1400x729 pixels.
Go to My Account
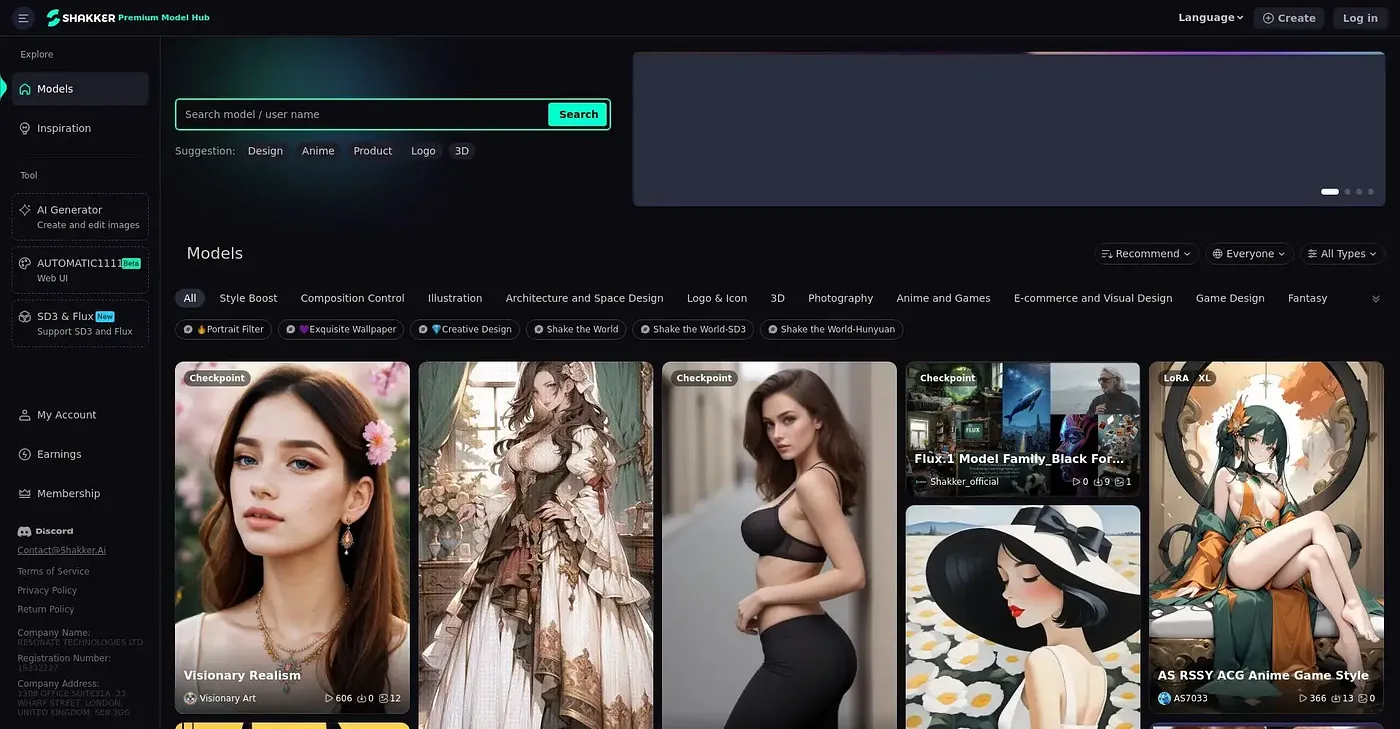click(80, 415)
